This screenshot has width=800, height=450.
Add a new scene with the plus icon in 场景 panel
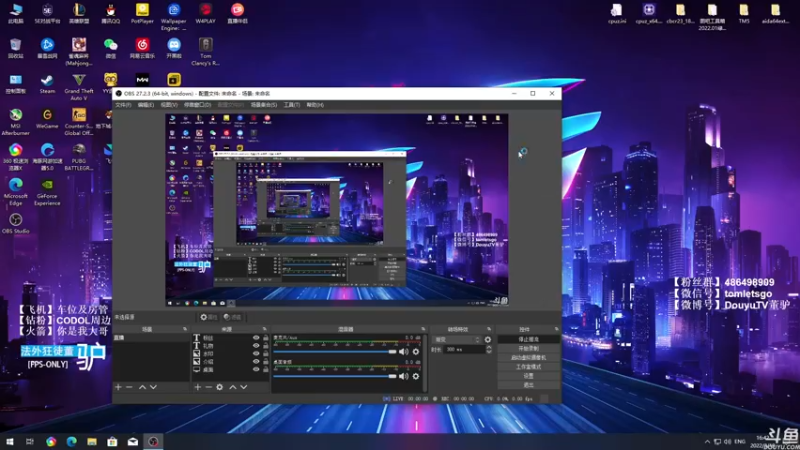pos(118,387)
